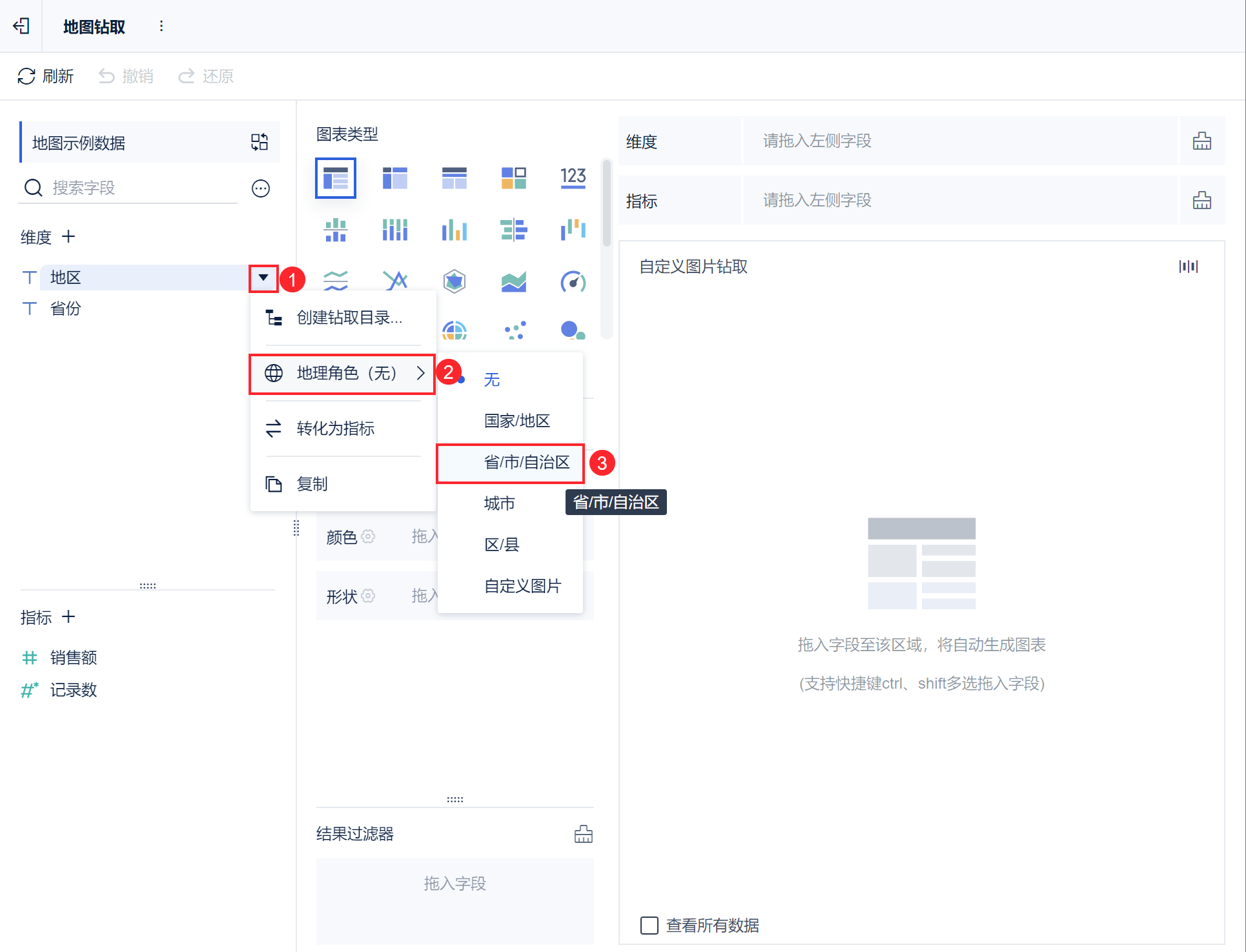Select the 无 geographic role option
Viewport: 1246px width, 952px height.
click(x=492, y=380)
